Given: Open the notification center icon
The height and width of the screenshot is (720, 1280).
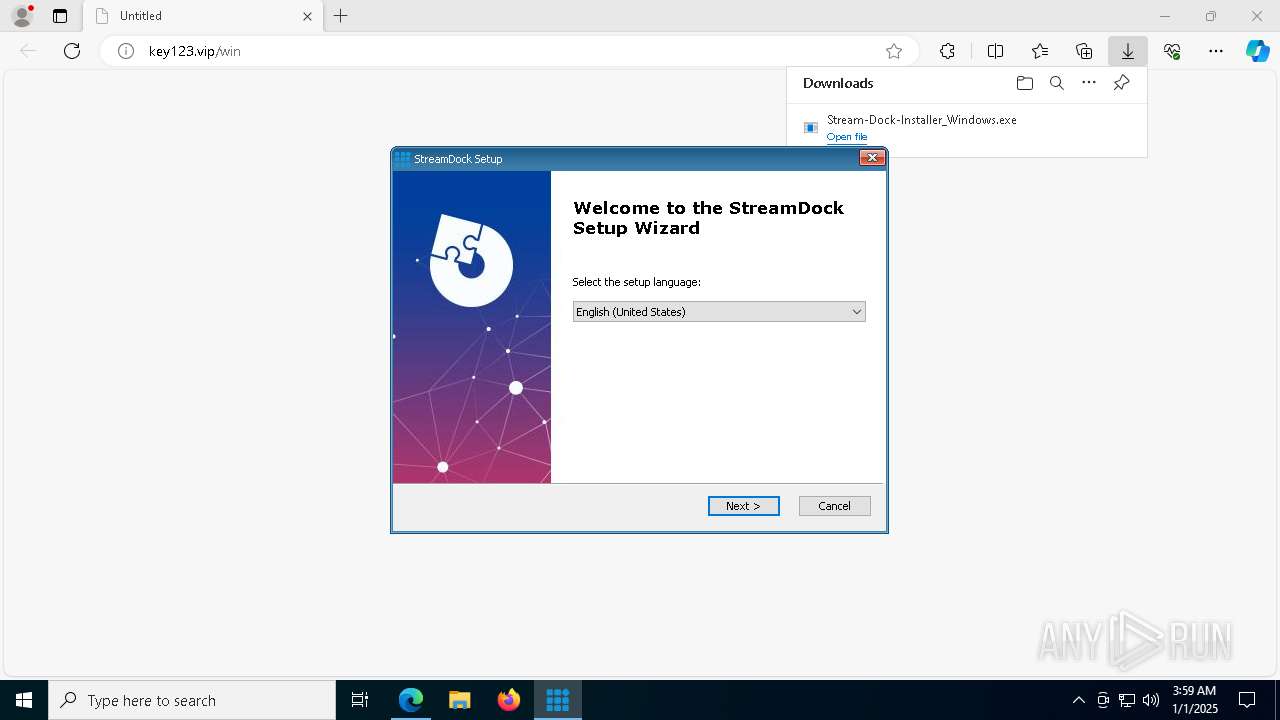Looking at the screenshot, I should 1248,700.
